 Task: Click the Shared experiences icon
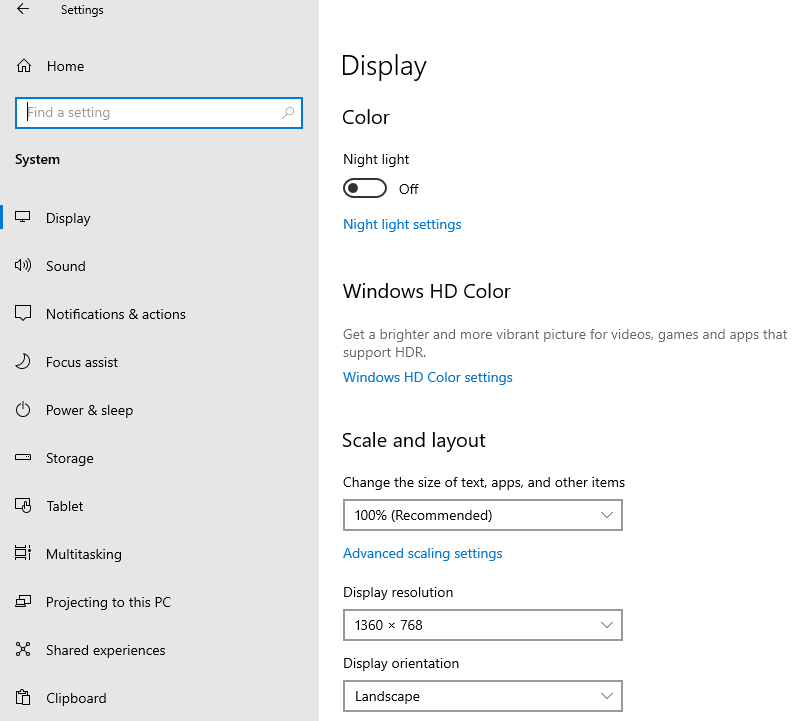point(23,649)
